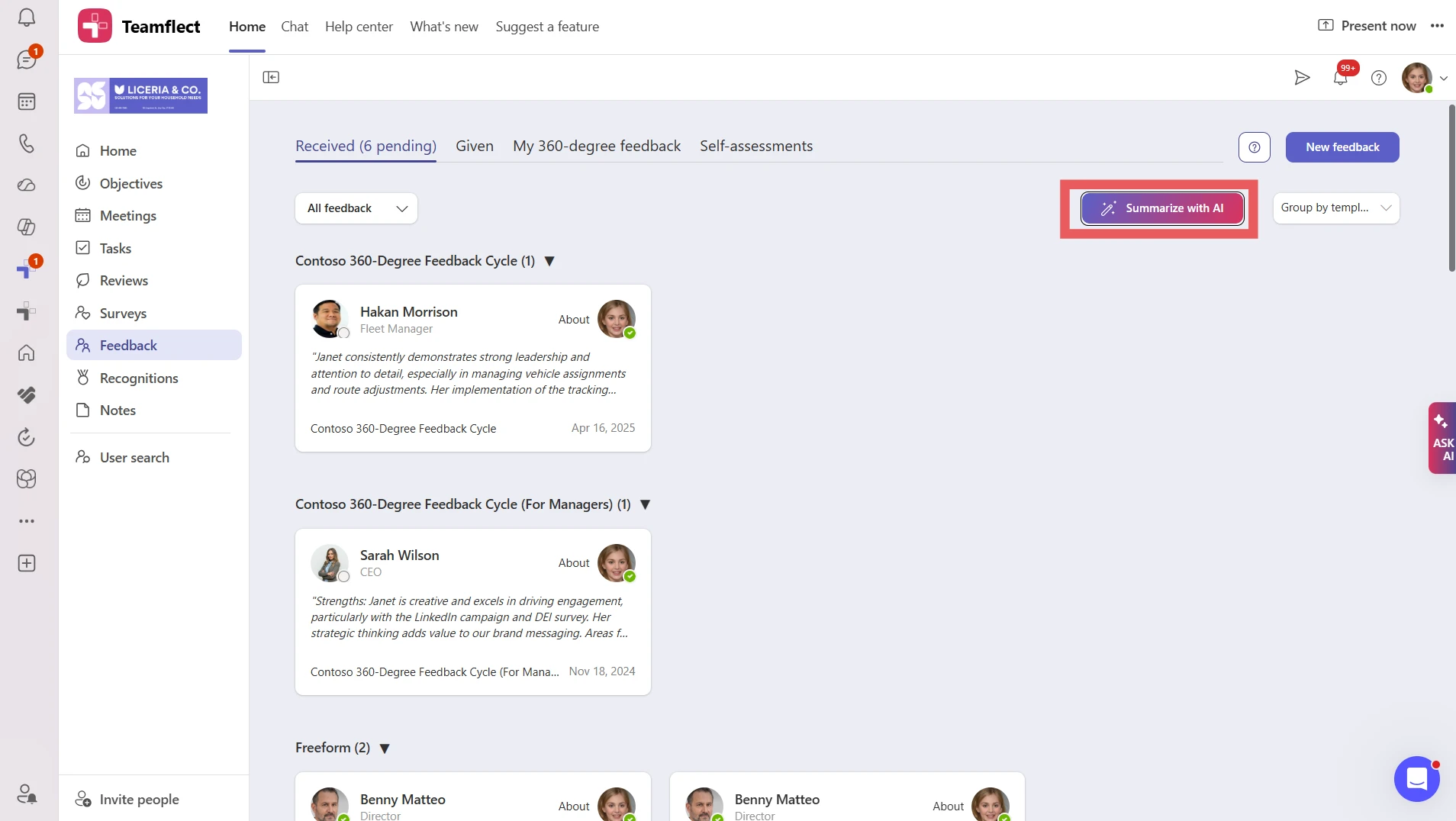The image size is (1456, 821).
Task: Collapse the For Managers feedback cycle group
Action: (x=646, y=504)
